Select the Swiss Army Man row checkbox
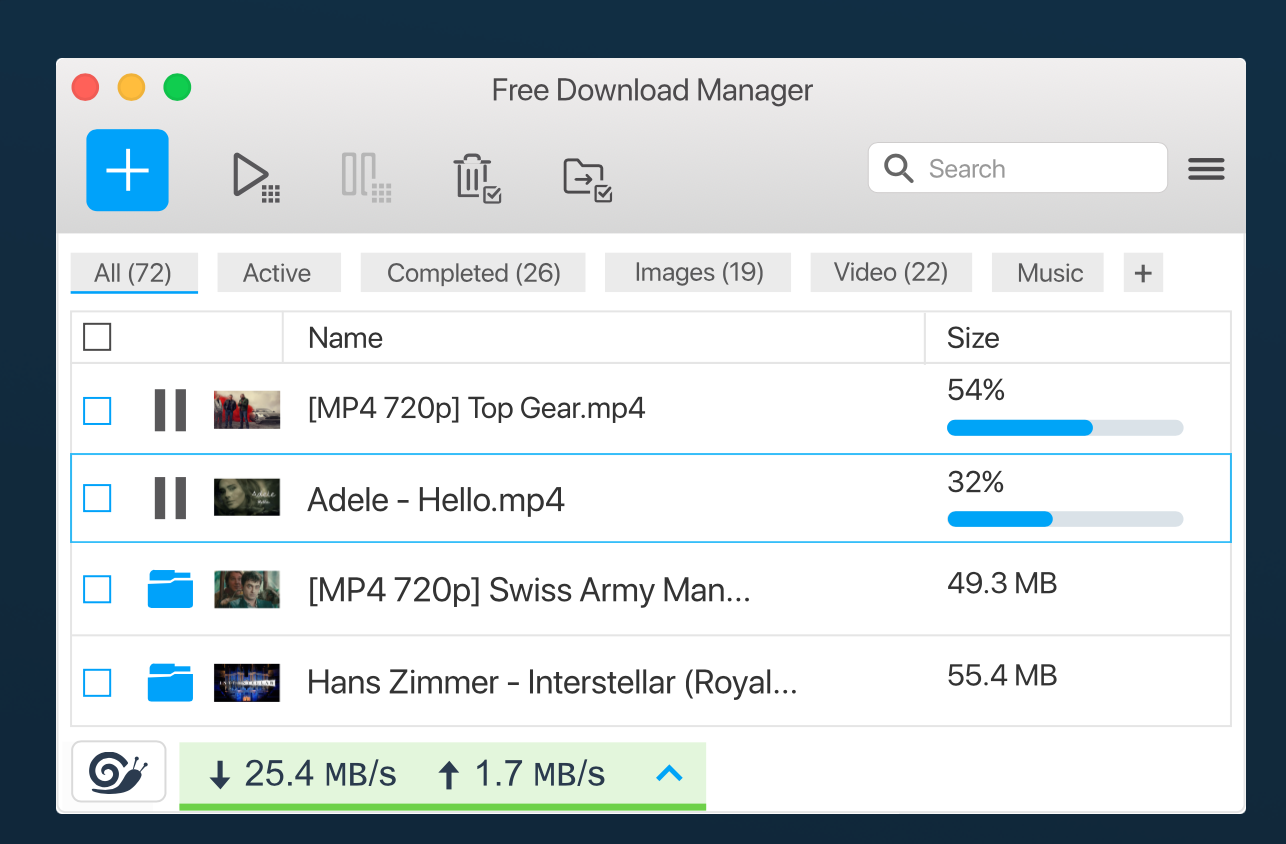 tap(97, 590)
